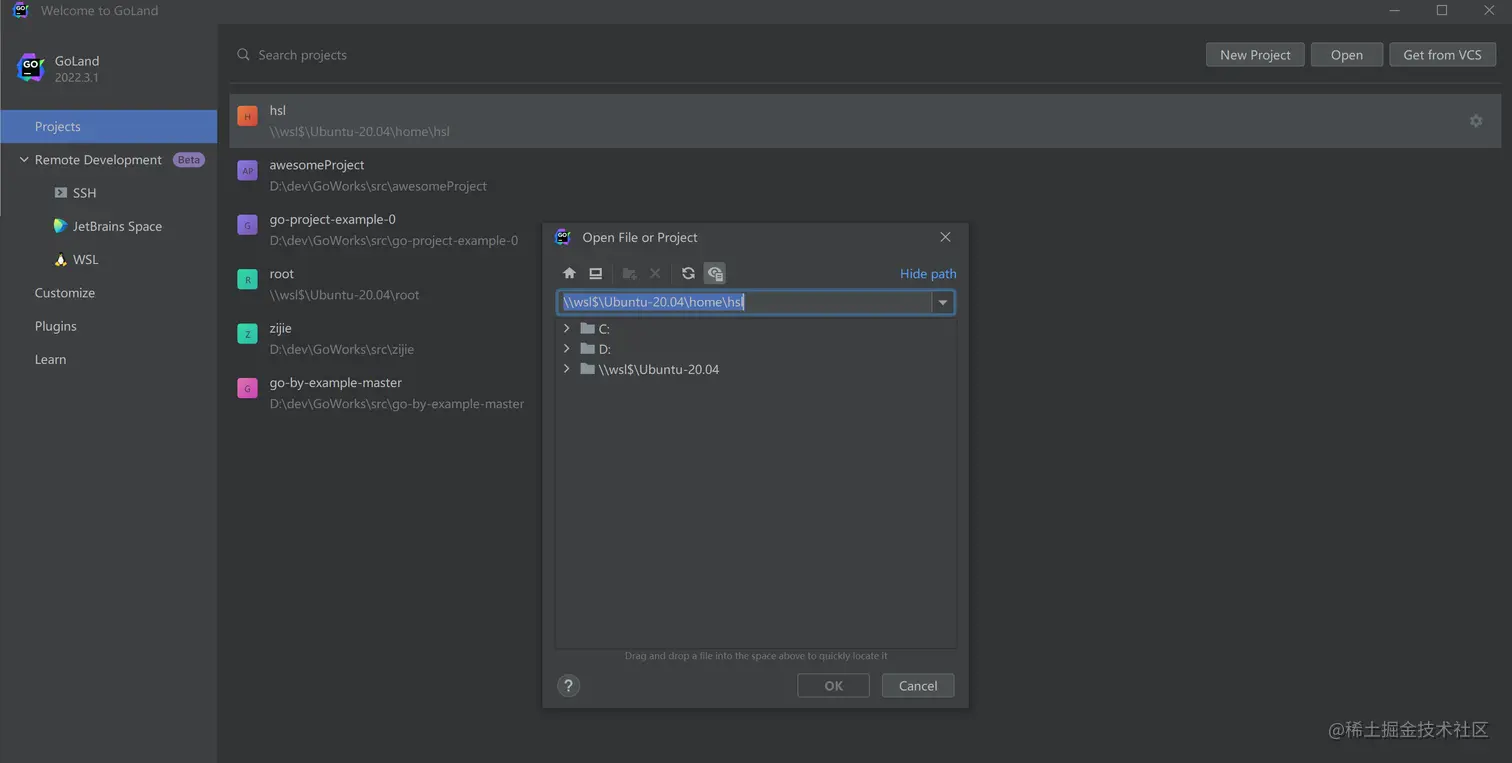1512x763 pixels.
Task: Refresh the file tree with Refresh icon
Action: 688,273
